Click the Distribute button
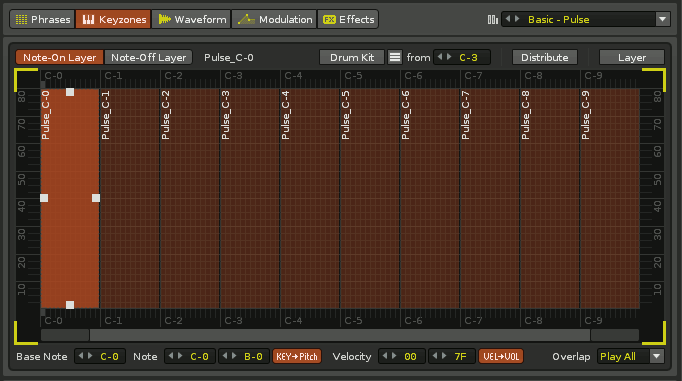This screenshot has height=381, width=682. tap(545, 57)
